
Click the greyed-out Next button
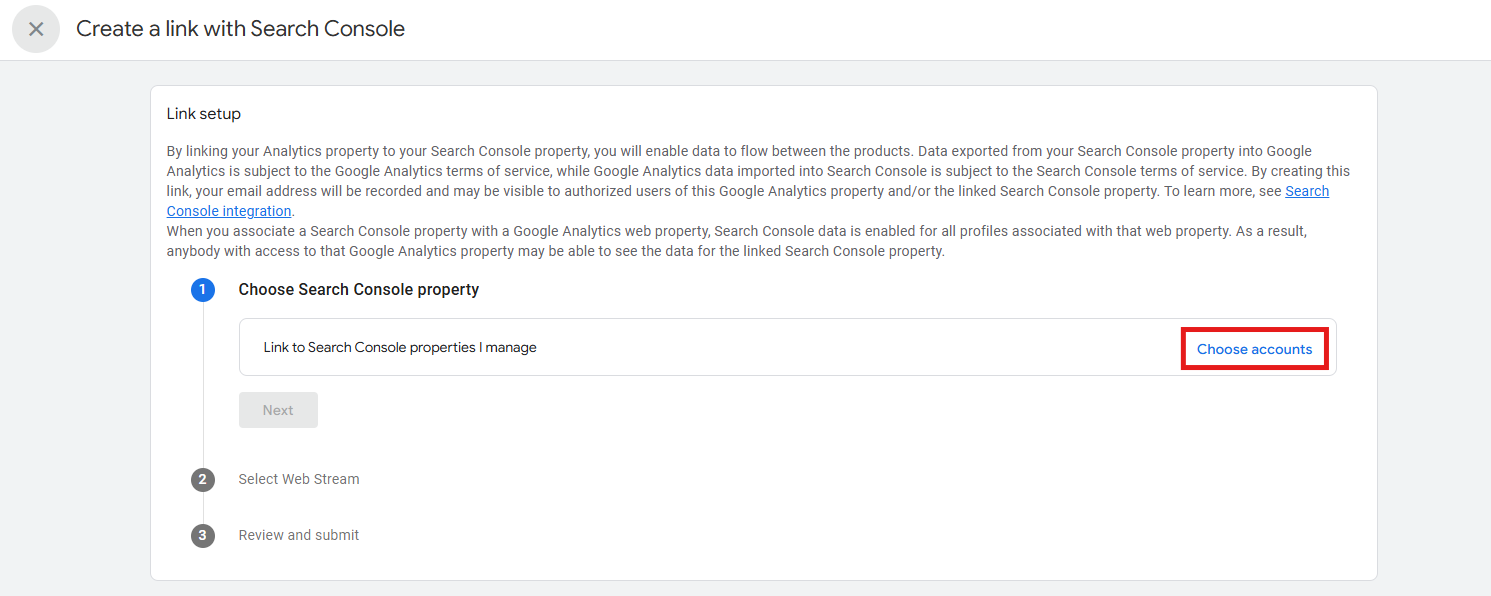pos(278,410)
